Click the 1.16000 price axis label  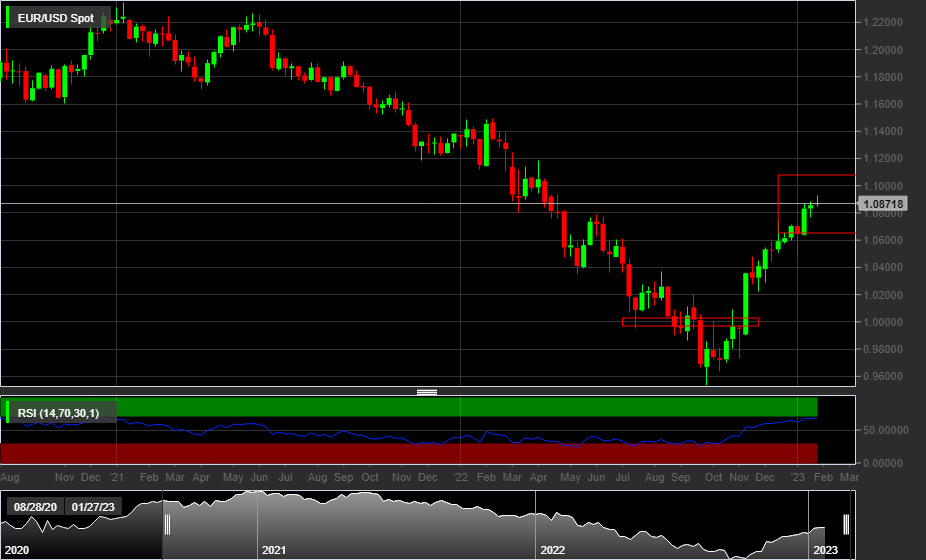[x=882, y=105]
